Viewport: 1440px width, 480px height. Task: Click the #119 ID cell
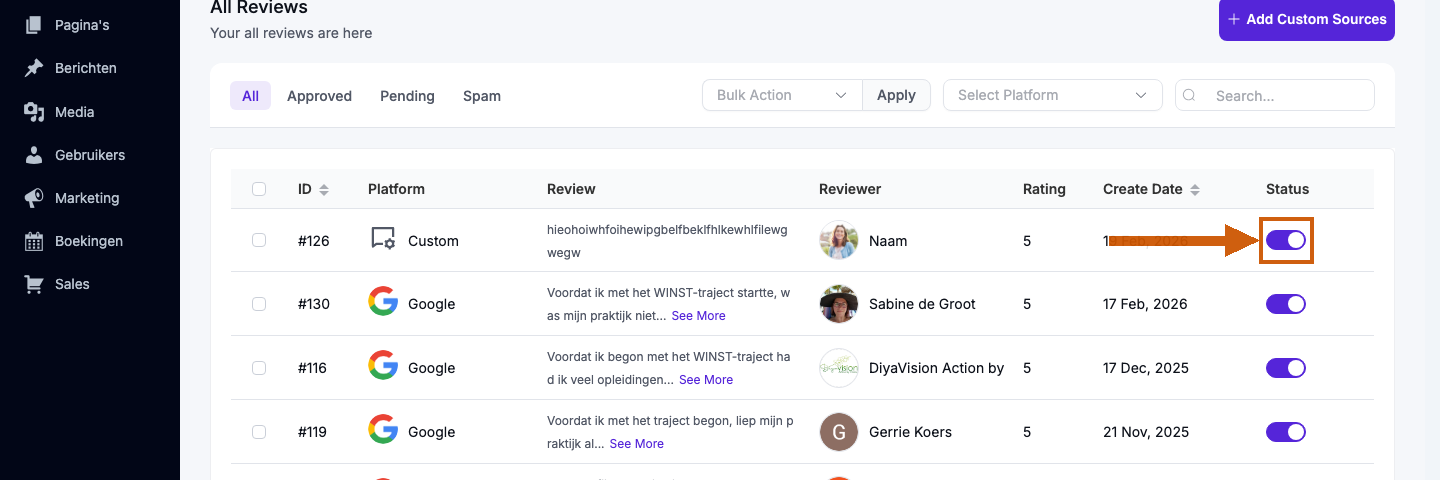[x=313, y=432]
